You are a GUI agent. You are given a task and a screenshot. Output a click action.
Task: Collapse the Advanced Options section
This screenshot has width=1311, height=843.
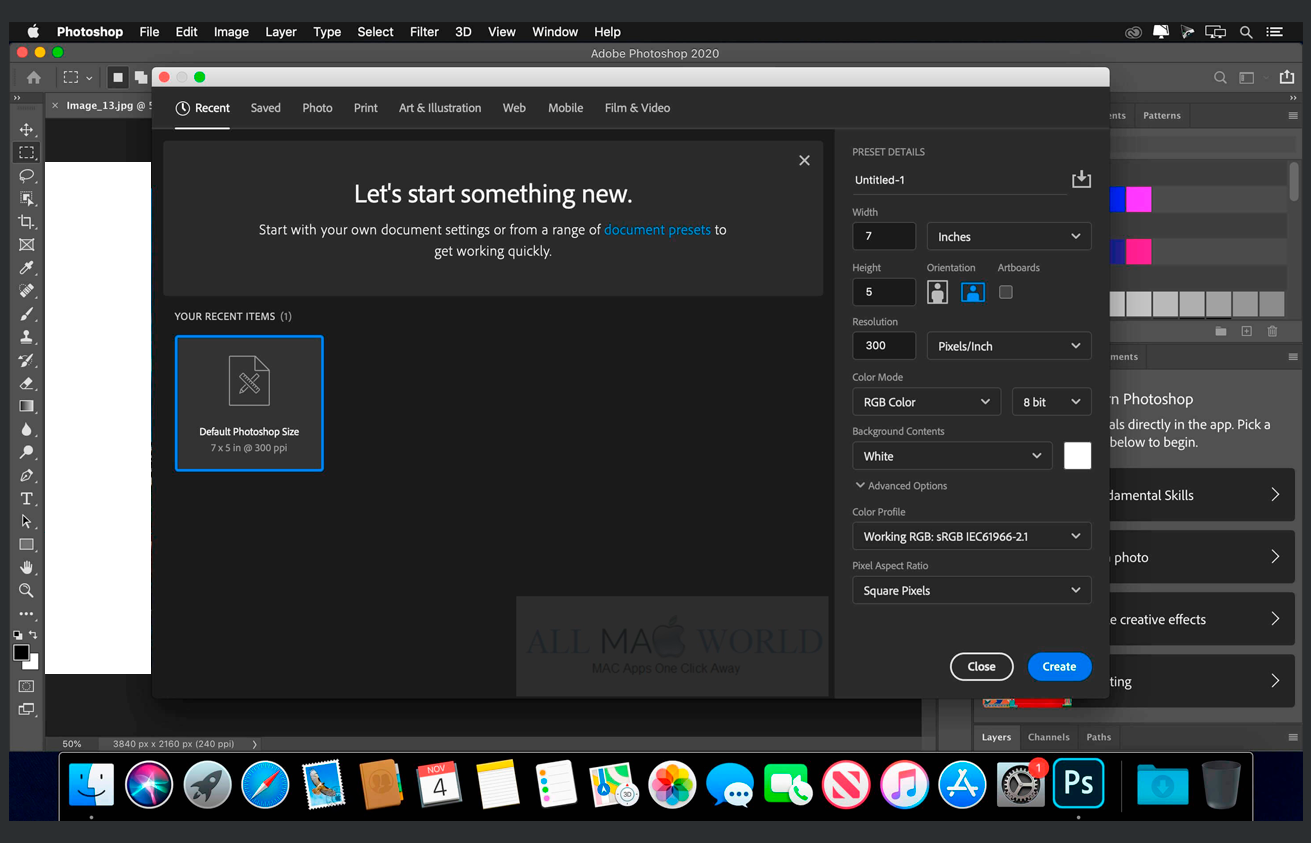click(x=901, y=486)
